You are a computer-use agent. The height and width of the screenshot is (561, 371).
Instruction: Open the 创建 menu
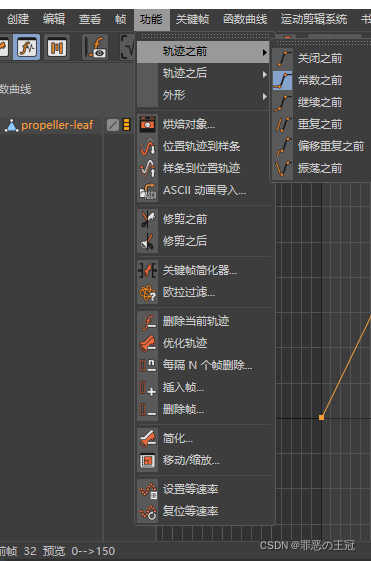click(x=18, y=19)
